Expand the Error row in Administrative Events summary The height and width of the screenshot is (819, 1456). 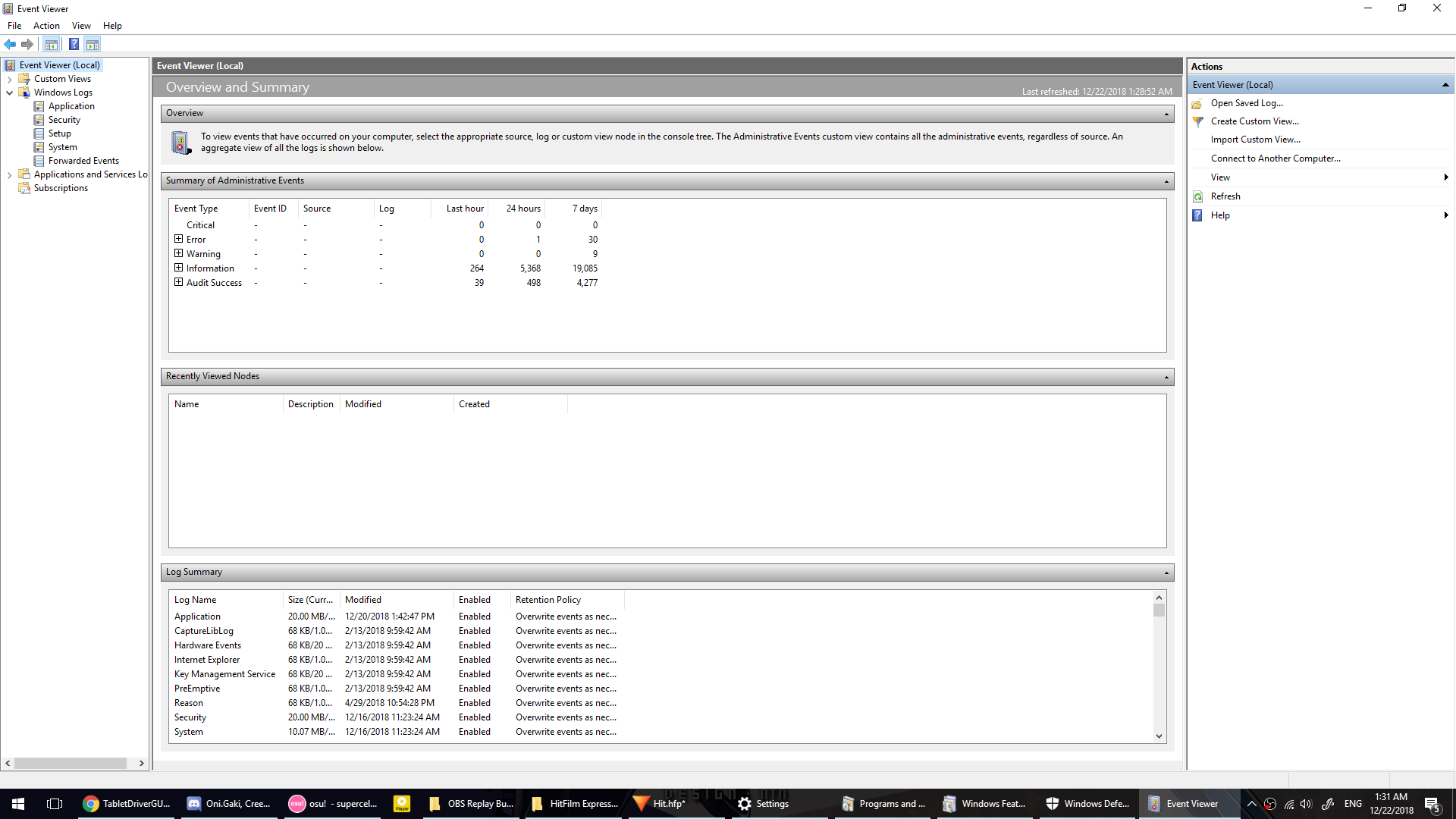(179, 239)
